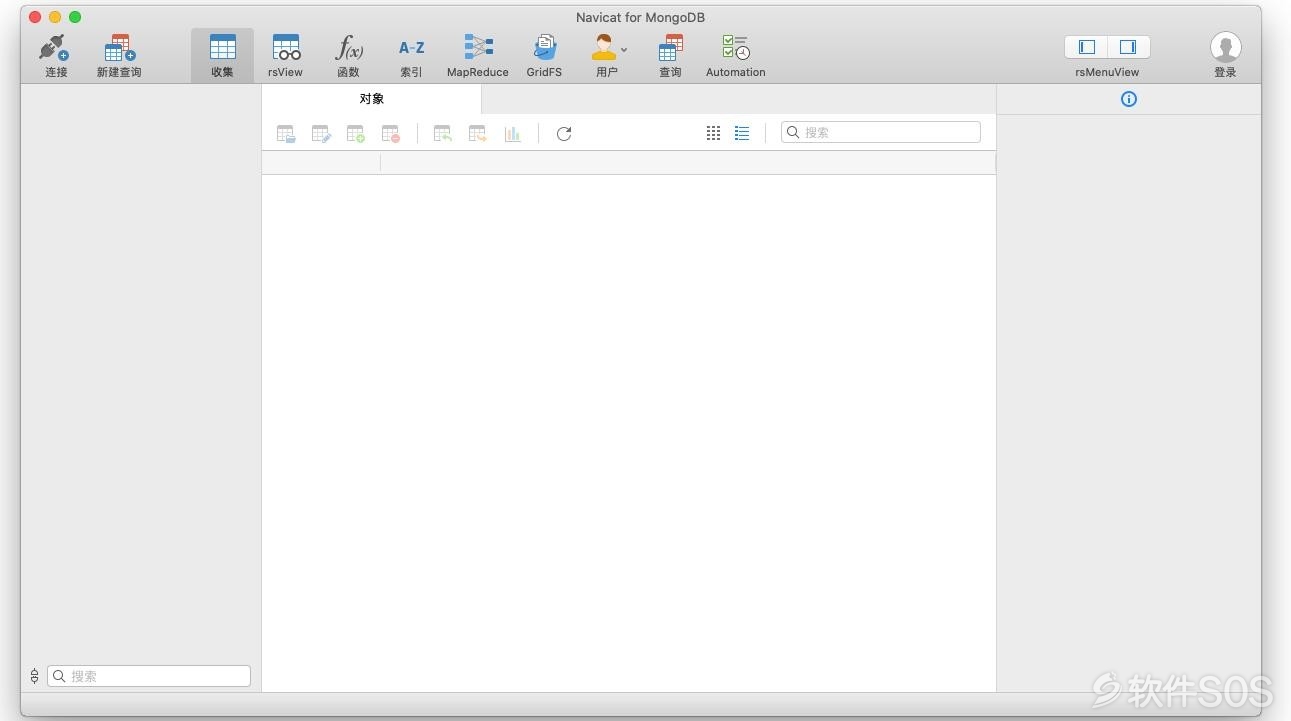This screenshot has height=721, width=1291.
Task: Click the first column header in object list
Action: coord(321,163)
